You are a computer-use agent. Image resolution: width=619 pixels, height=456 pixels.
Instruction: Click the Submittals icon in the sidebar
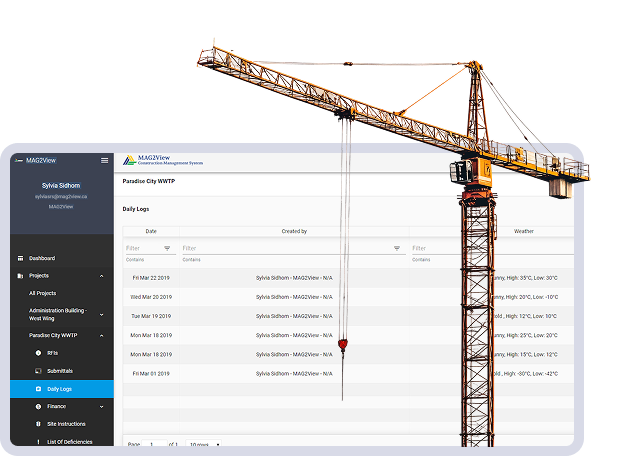pos(38,371)
